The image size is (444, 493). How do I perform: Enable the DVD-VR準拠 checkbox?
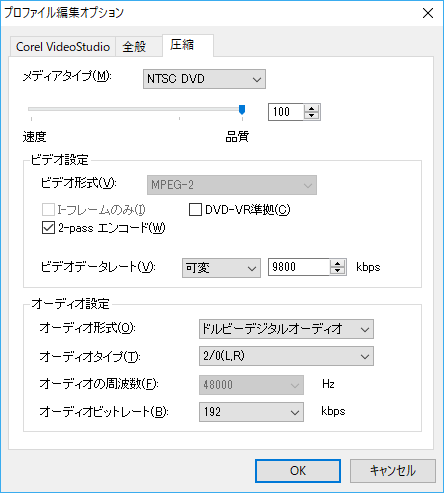[195, 210]
